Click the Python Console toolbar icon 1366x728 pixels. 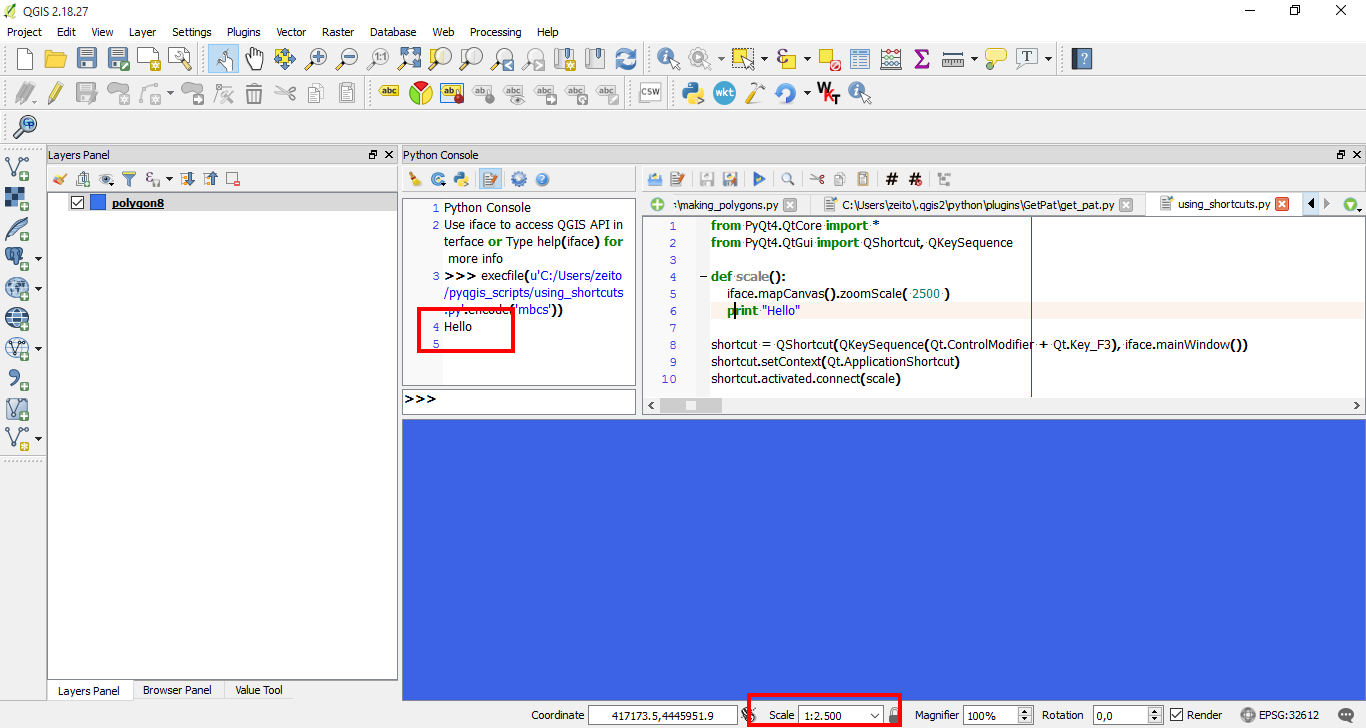point(692,93)
